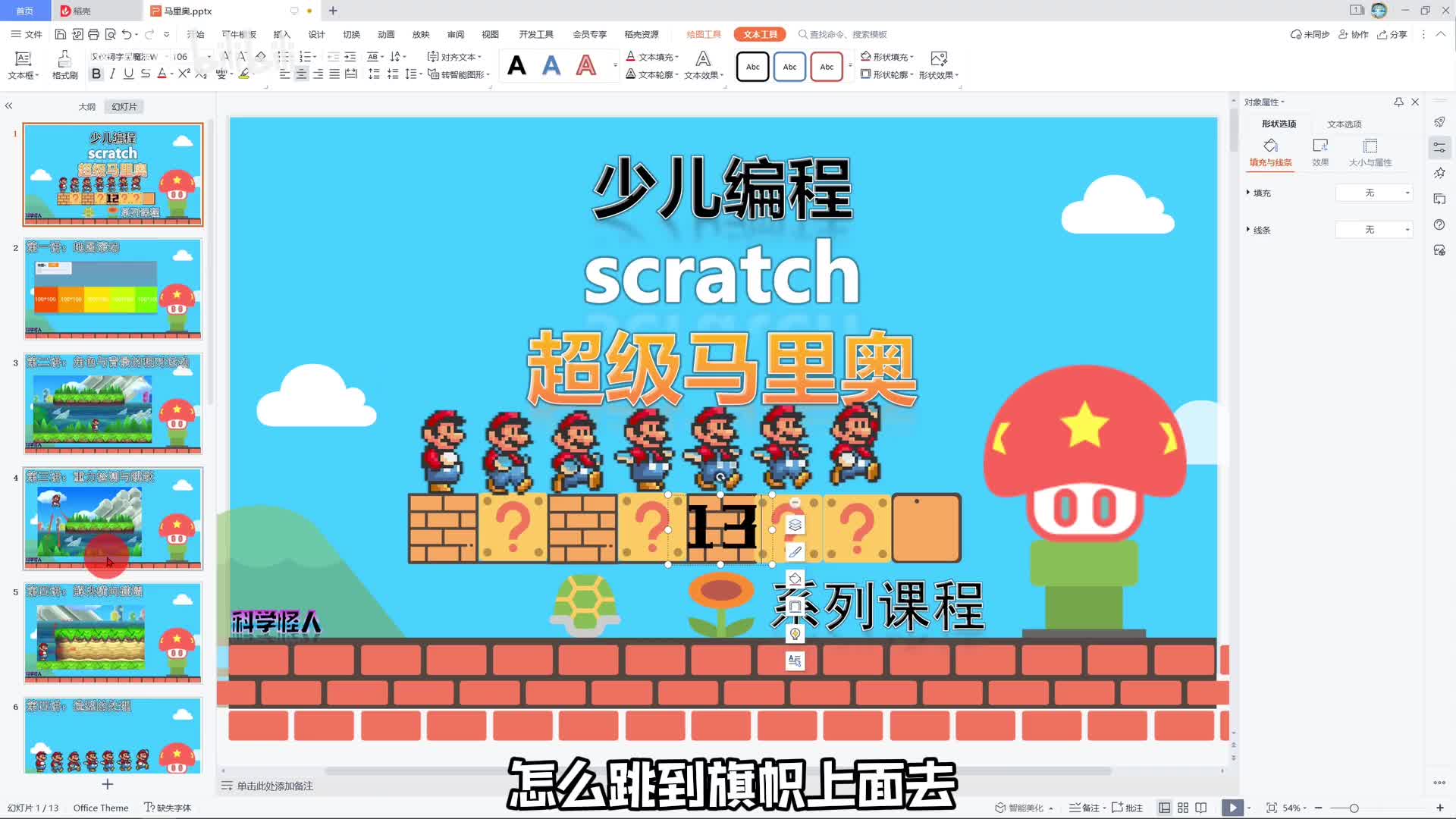This screenshot has height=819, width=1456.
Task: Click the format painter 格式刷 icon
Action: click(x=64, y=65)
